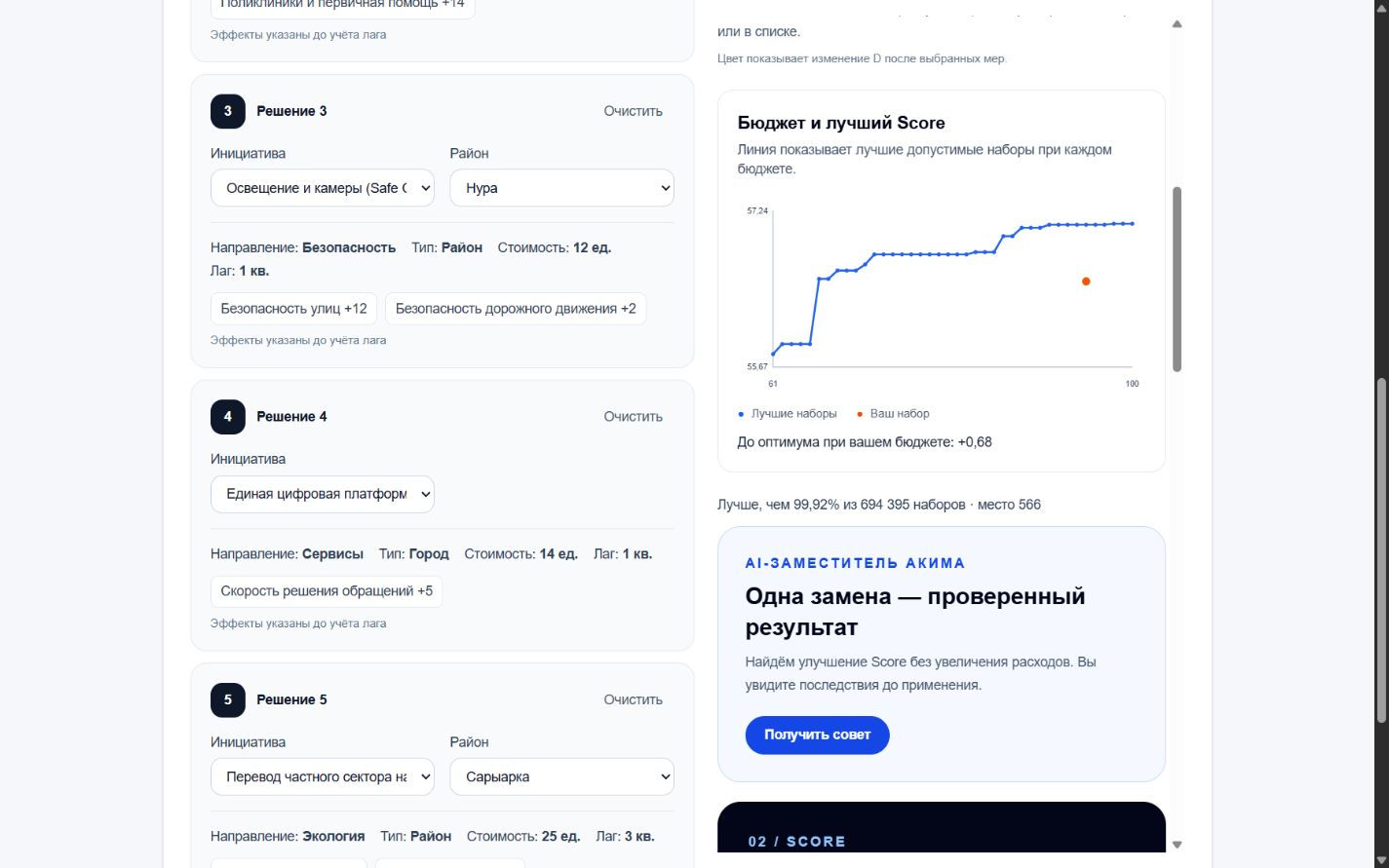Open the 'Сарыарка' district dropdown
This screenshot has width=1389, height=868.
pyautogui.click(x=561, y=776)
